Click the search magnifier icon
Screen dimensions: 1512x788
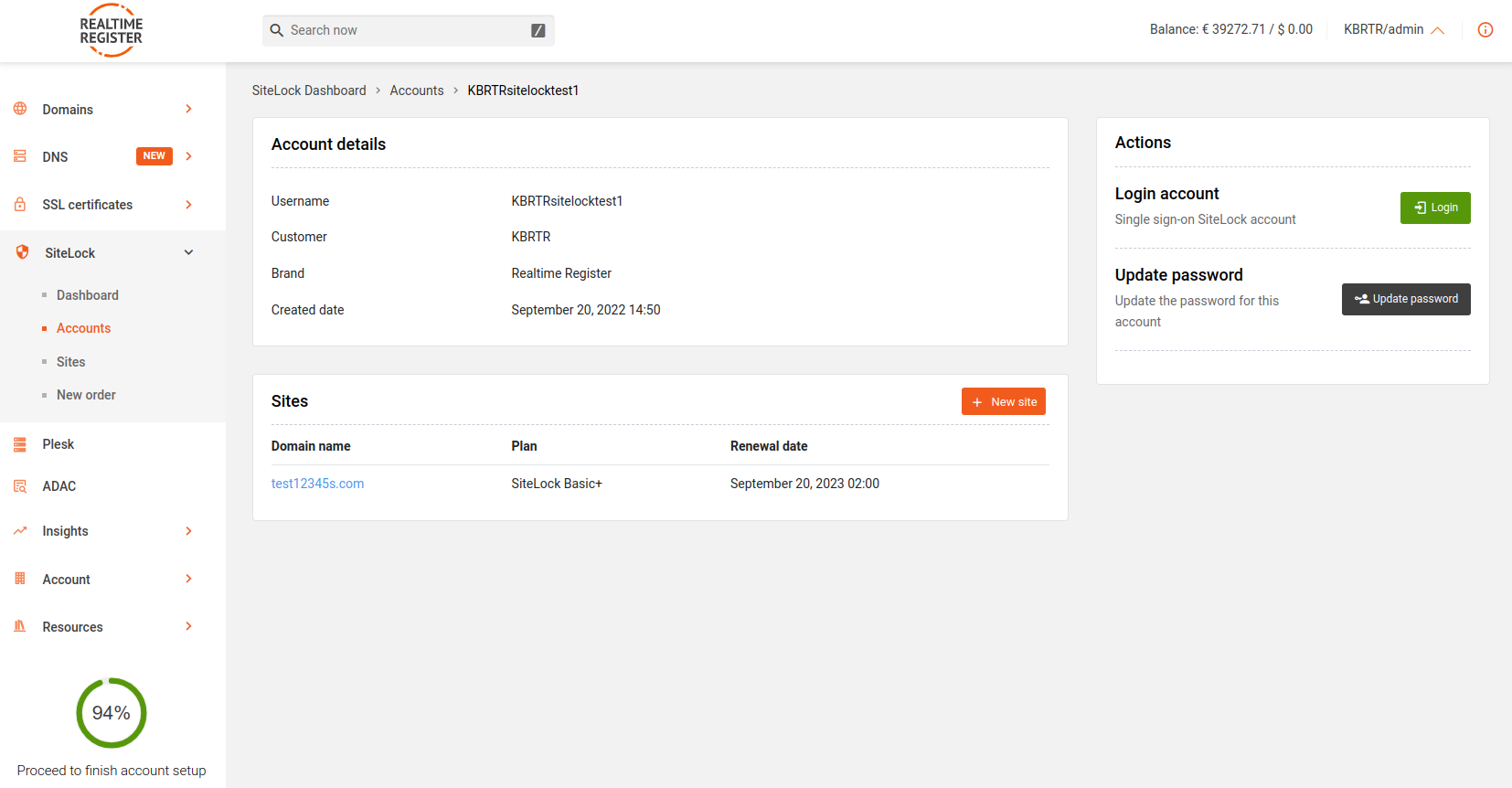[277, 30]
